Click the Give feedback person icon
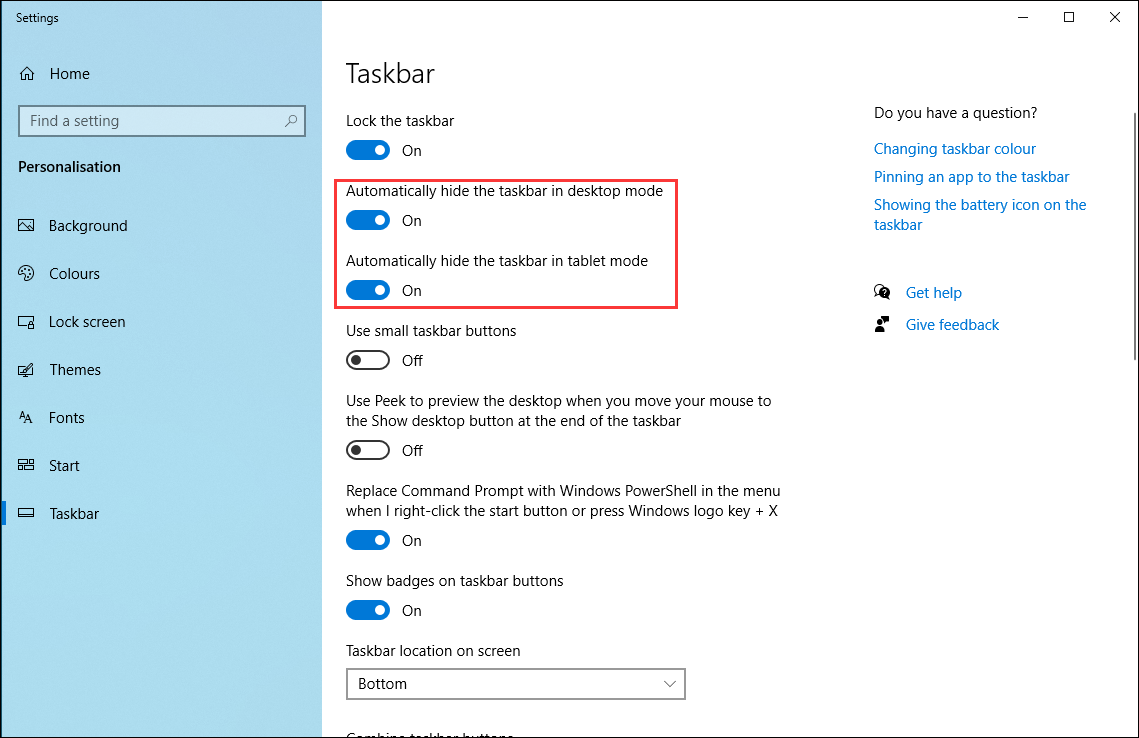This screenshot has height=738, width=1139. tap(882, 325)
